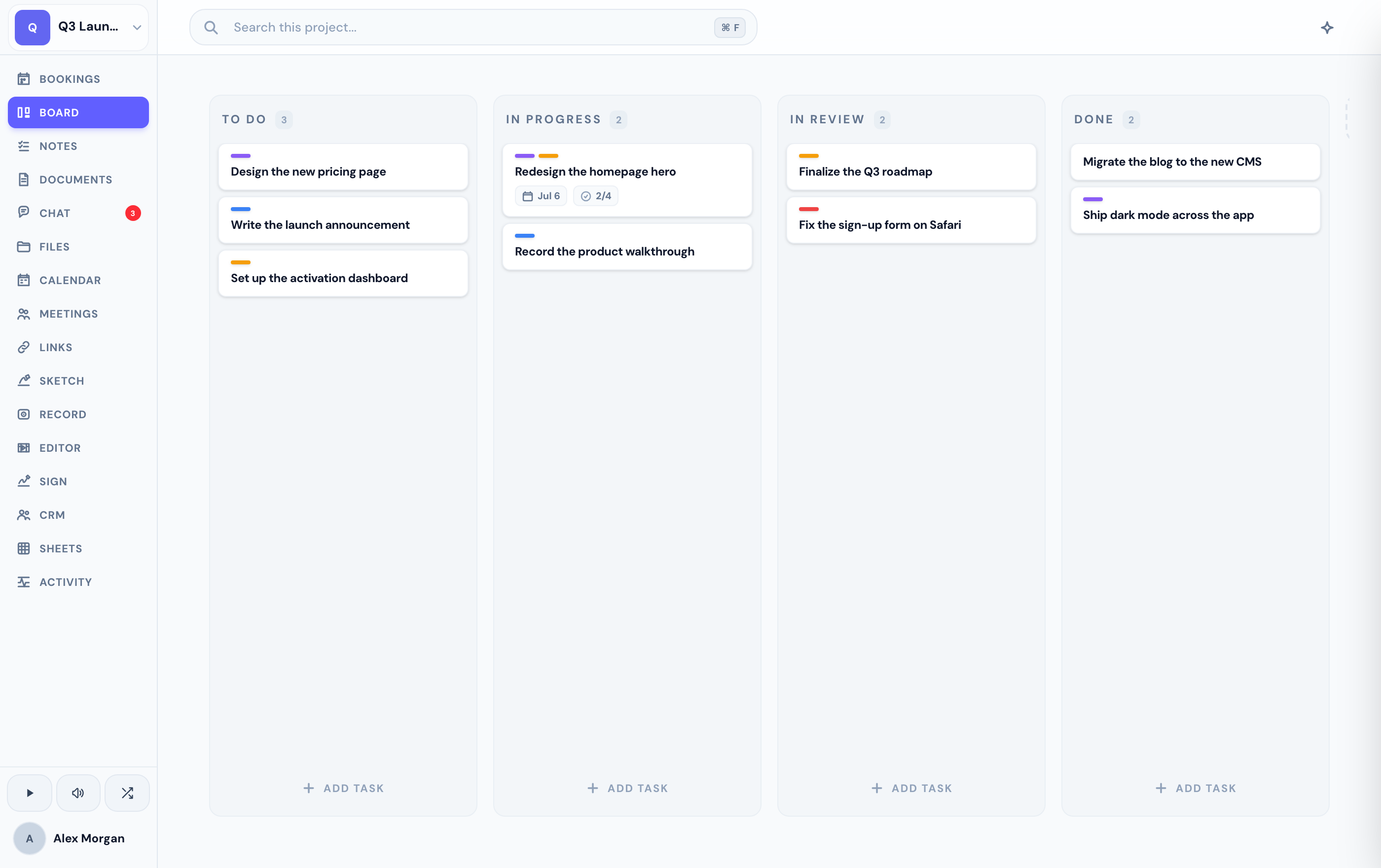Open the Meetings menu item
1381x868 pixels.
point(78,314)
